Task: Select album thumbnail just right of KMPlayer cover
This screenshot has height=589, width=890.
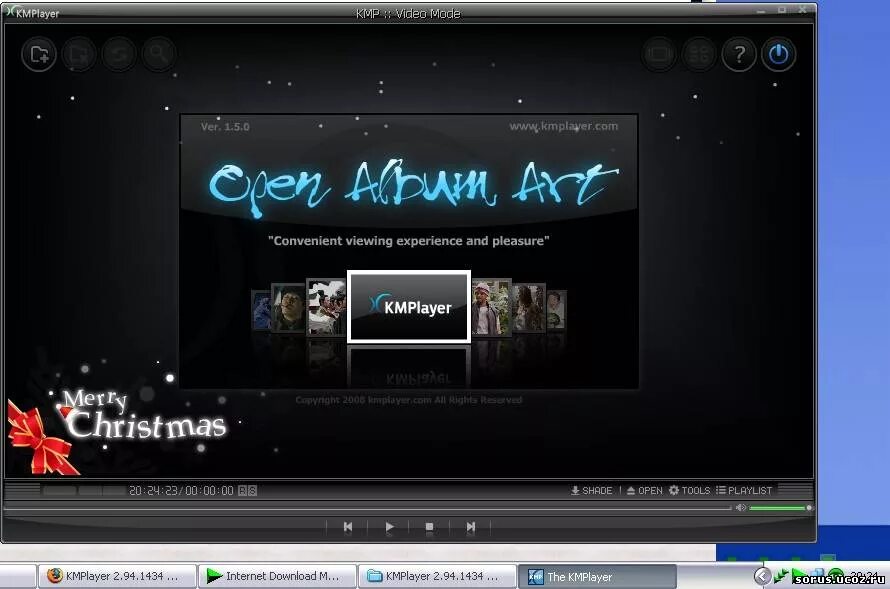Action: click(492, 306)
